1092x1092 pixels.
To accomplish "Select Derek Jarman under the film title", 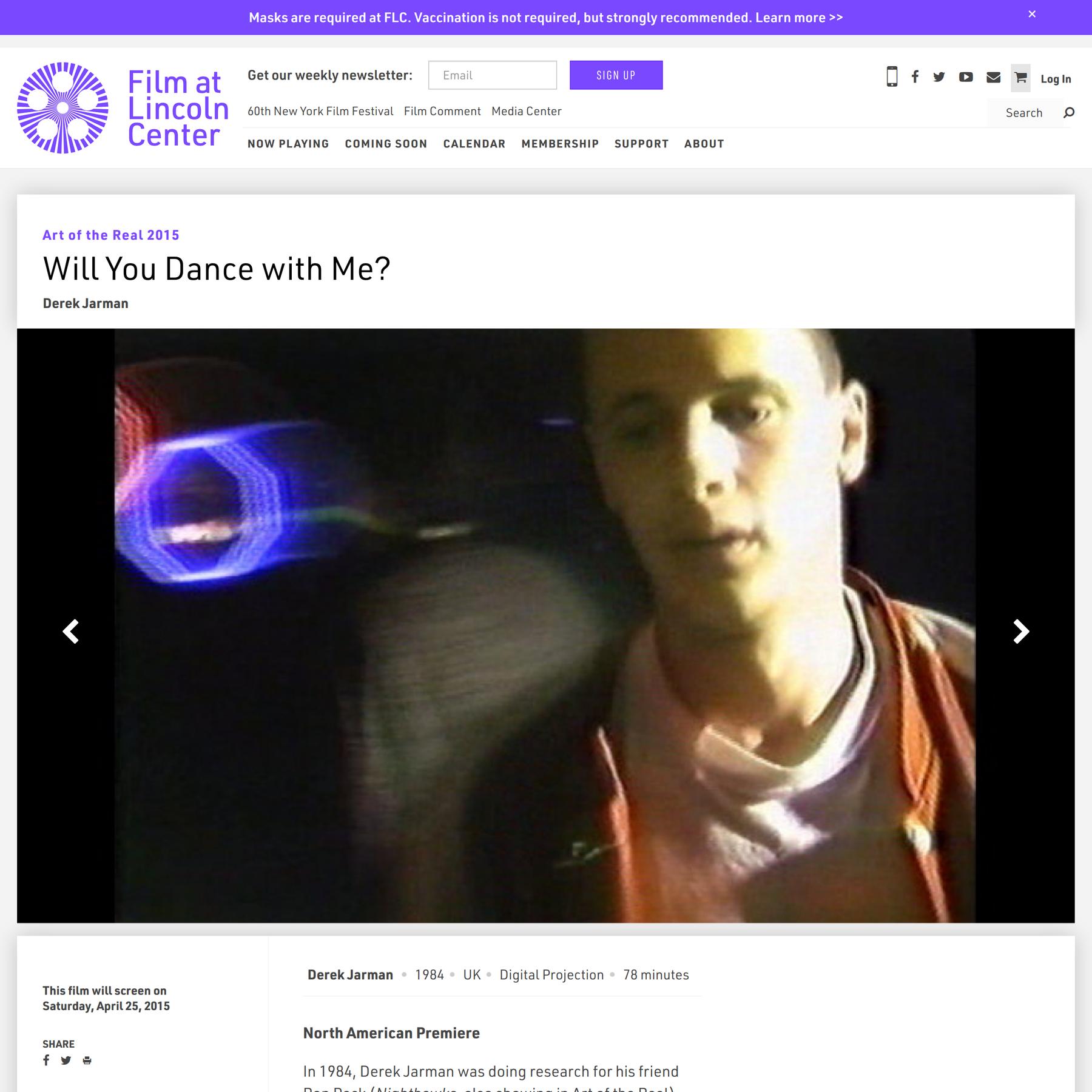I will click(x=86, y=303).
